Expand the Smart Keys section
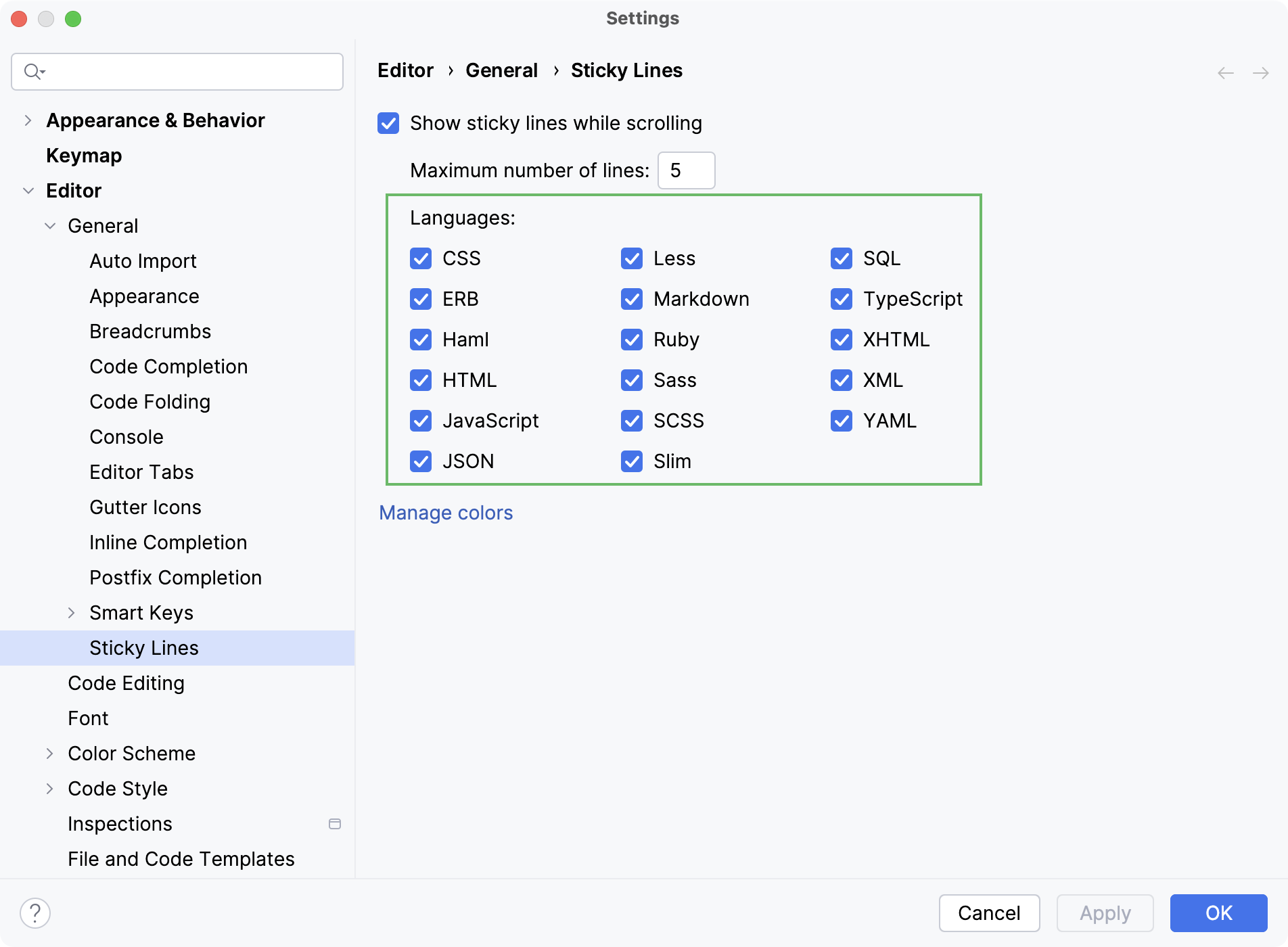 pyautogui.click(x=72, y=612)
